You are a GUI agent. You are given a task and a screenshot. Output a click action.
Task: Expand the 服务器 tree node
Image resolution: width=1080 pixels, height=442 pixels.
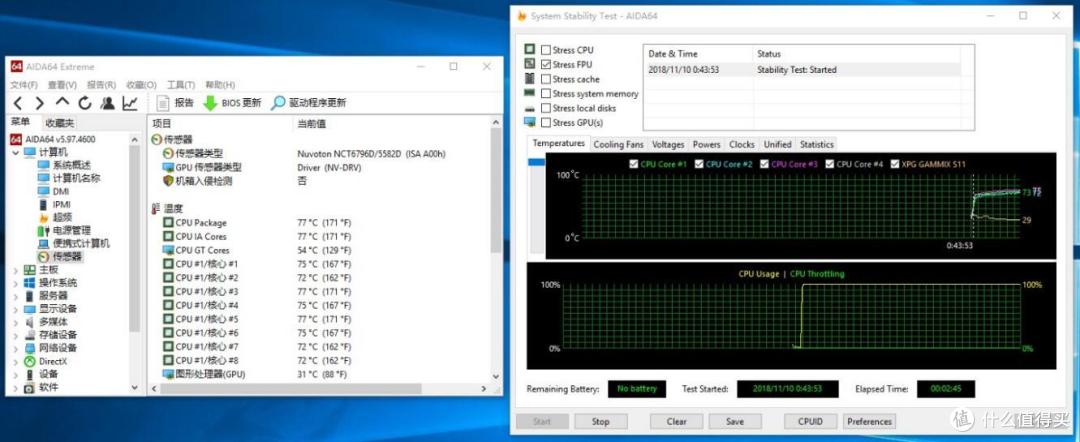(x=16, y=296)
